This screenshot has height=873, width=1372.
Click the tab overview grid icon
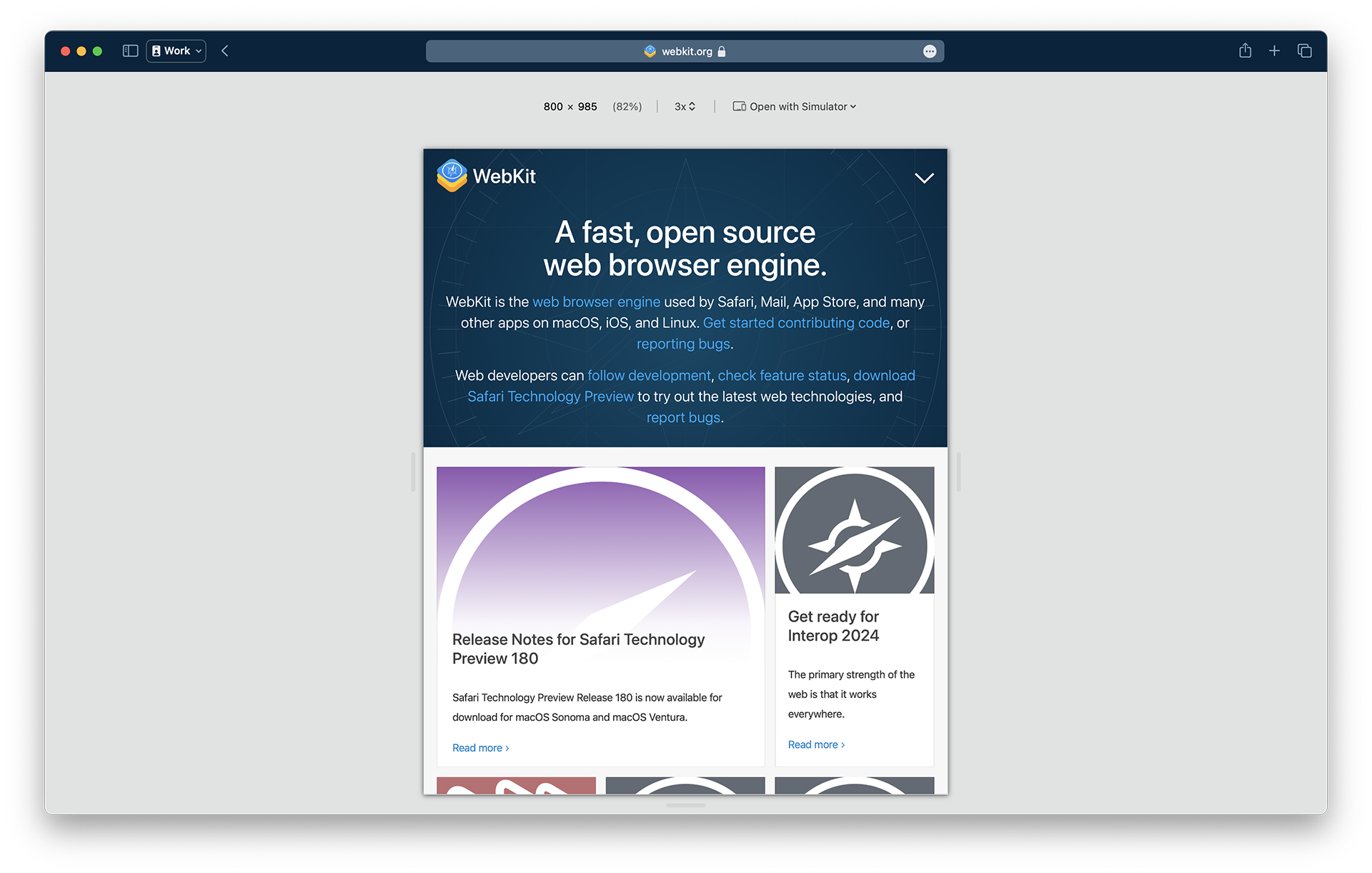tap(1304, 51)
